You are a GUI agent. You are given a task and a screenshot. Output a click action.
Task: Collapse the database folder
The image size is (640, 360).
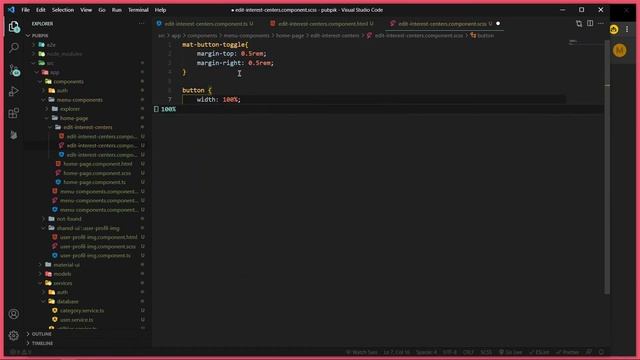(67, 301)
